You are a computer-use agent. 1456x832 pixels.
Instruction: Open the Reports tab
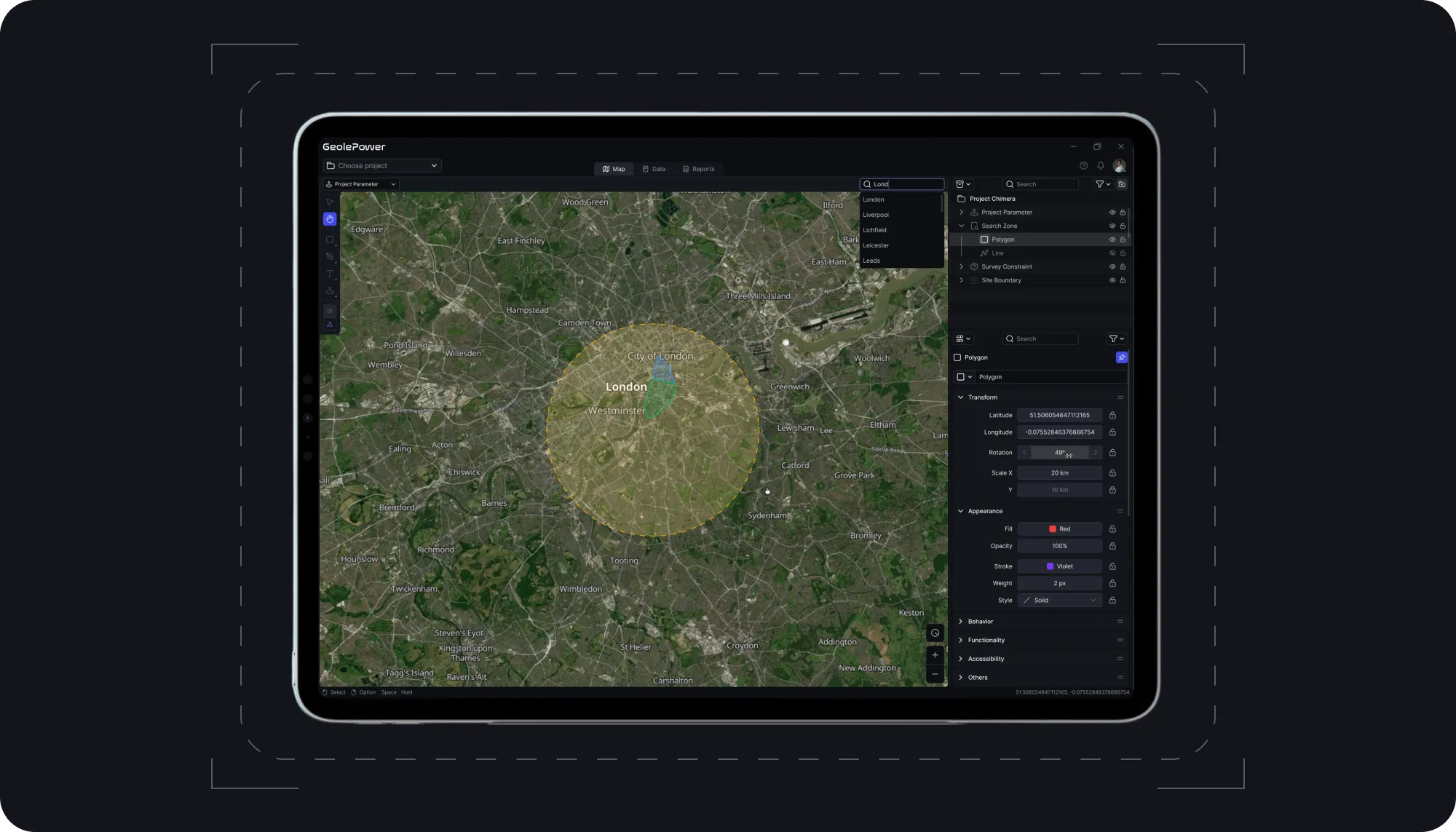pos(698,169)
